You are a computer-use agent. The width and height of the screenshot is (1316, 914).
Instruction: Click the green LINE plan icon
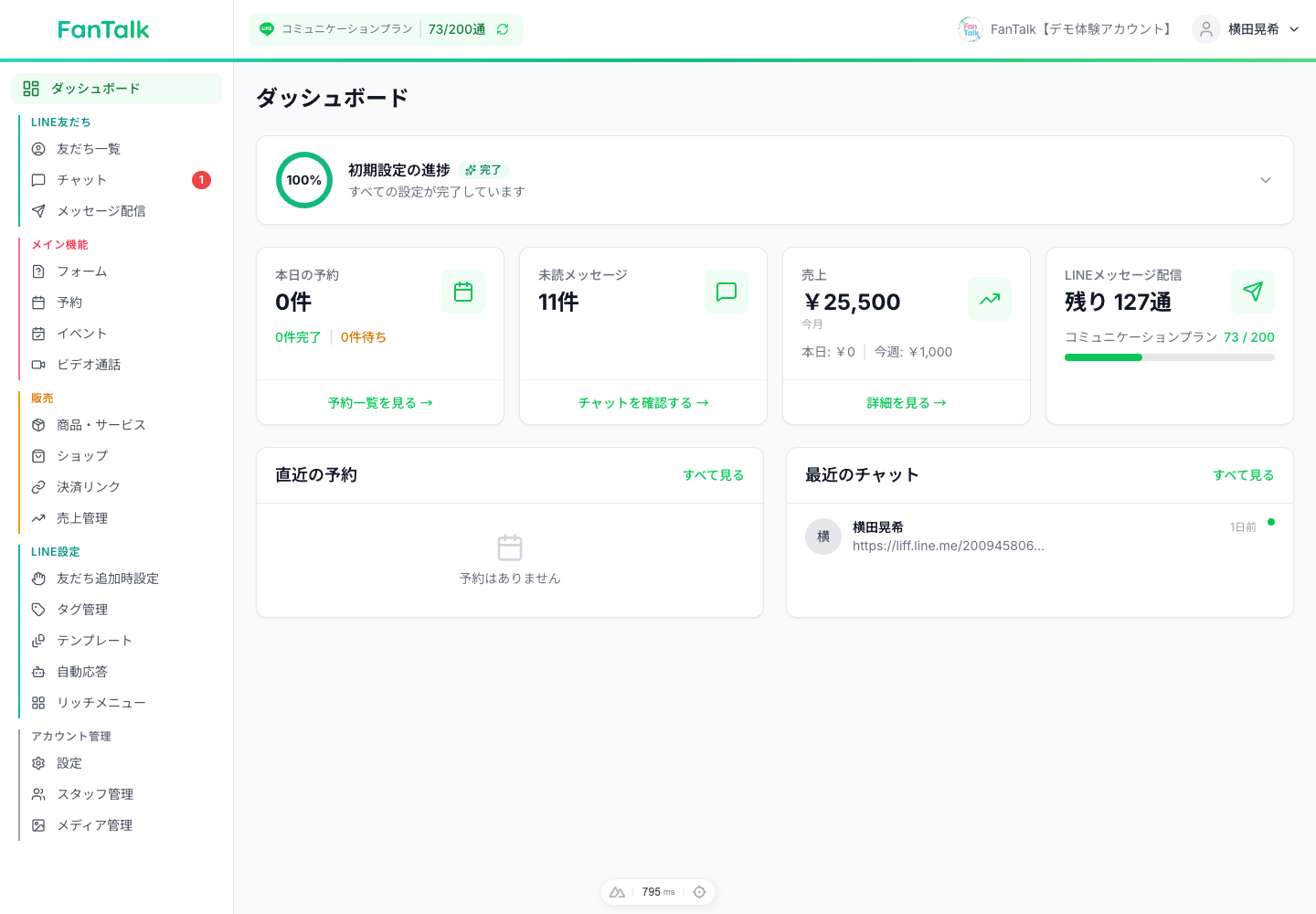point(267,29)
